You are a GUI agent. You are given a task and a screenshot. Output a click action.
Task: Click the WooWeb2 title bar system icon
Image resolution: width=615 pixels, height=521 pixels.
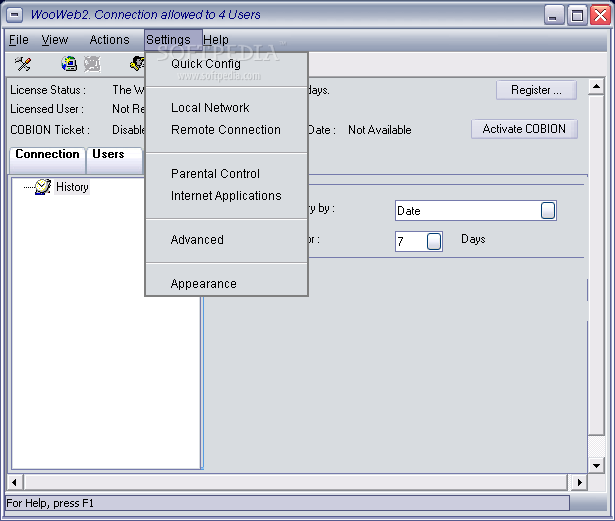point(15,15)
